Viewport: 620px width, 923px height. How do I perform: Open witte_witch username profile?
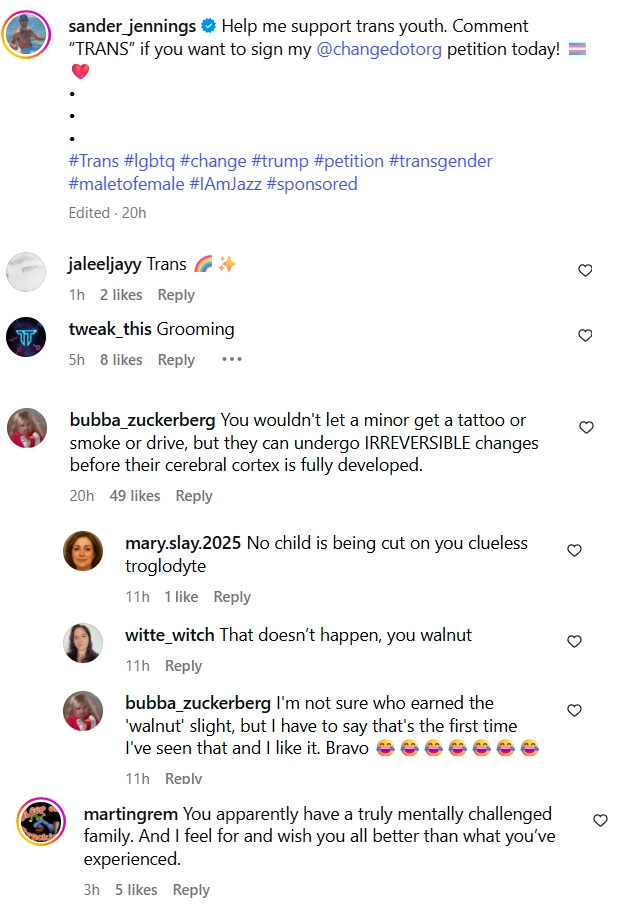(x=170, y=635)
